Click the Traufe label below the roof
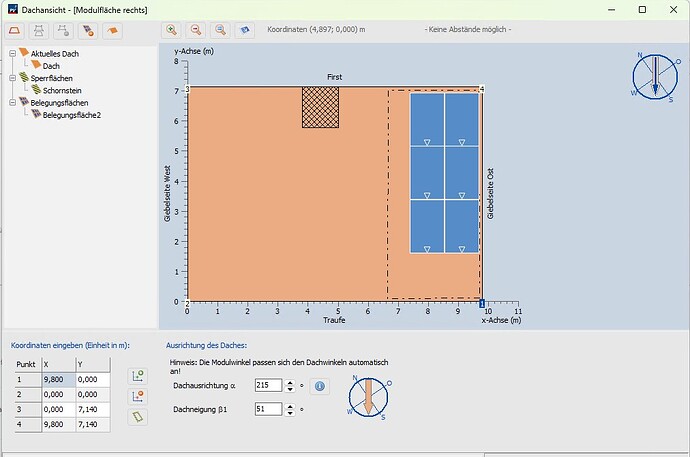690x457 pixels. tap(334, 320)
